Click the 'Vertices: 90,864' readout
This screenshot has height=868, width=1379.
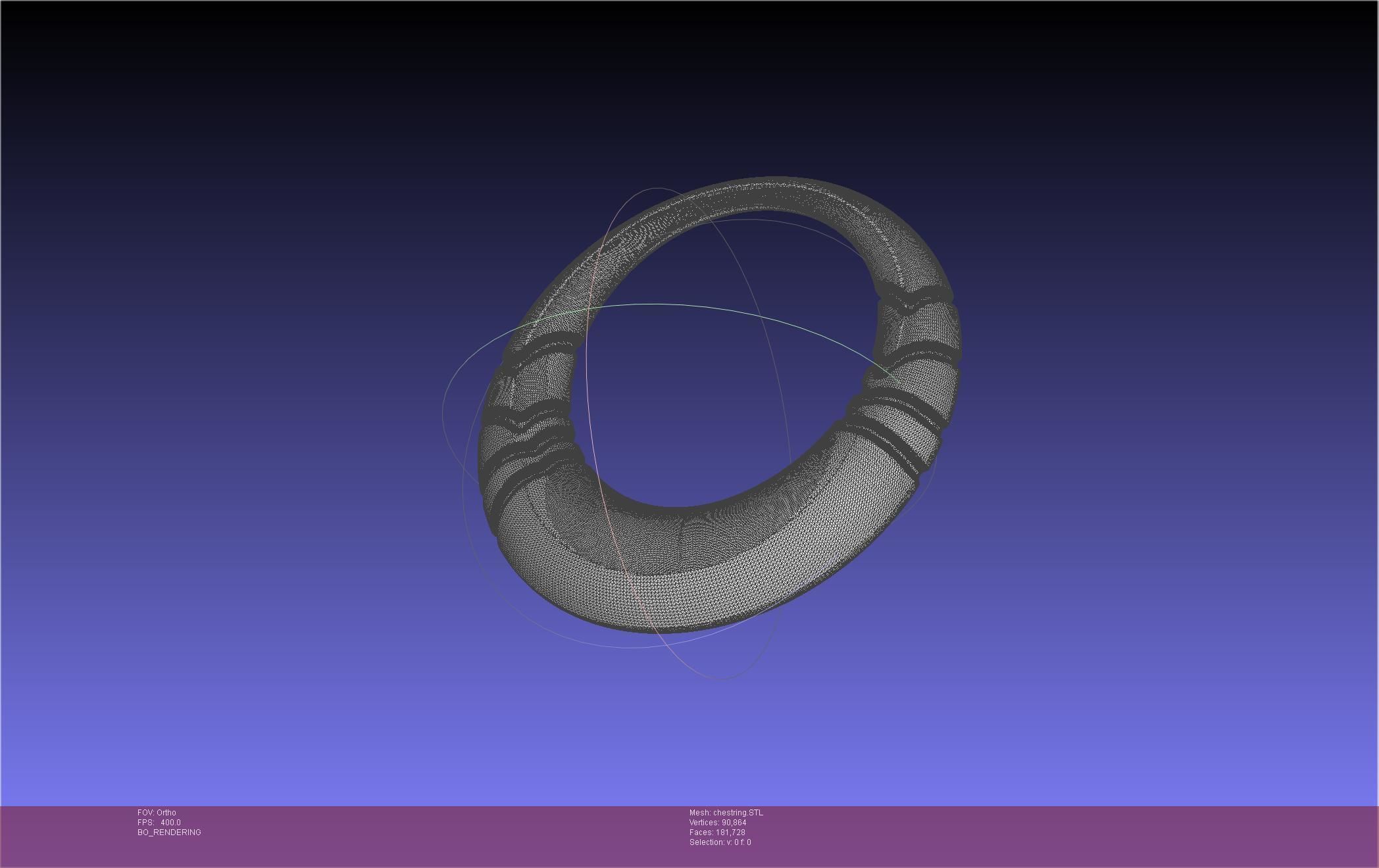pyautogui.click(x=718, y=823)
